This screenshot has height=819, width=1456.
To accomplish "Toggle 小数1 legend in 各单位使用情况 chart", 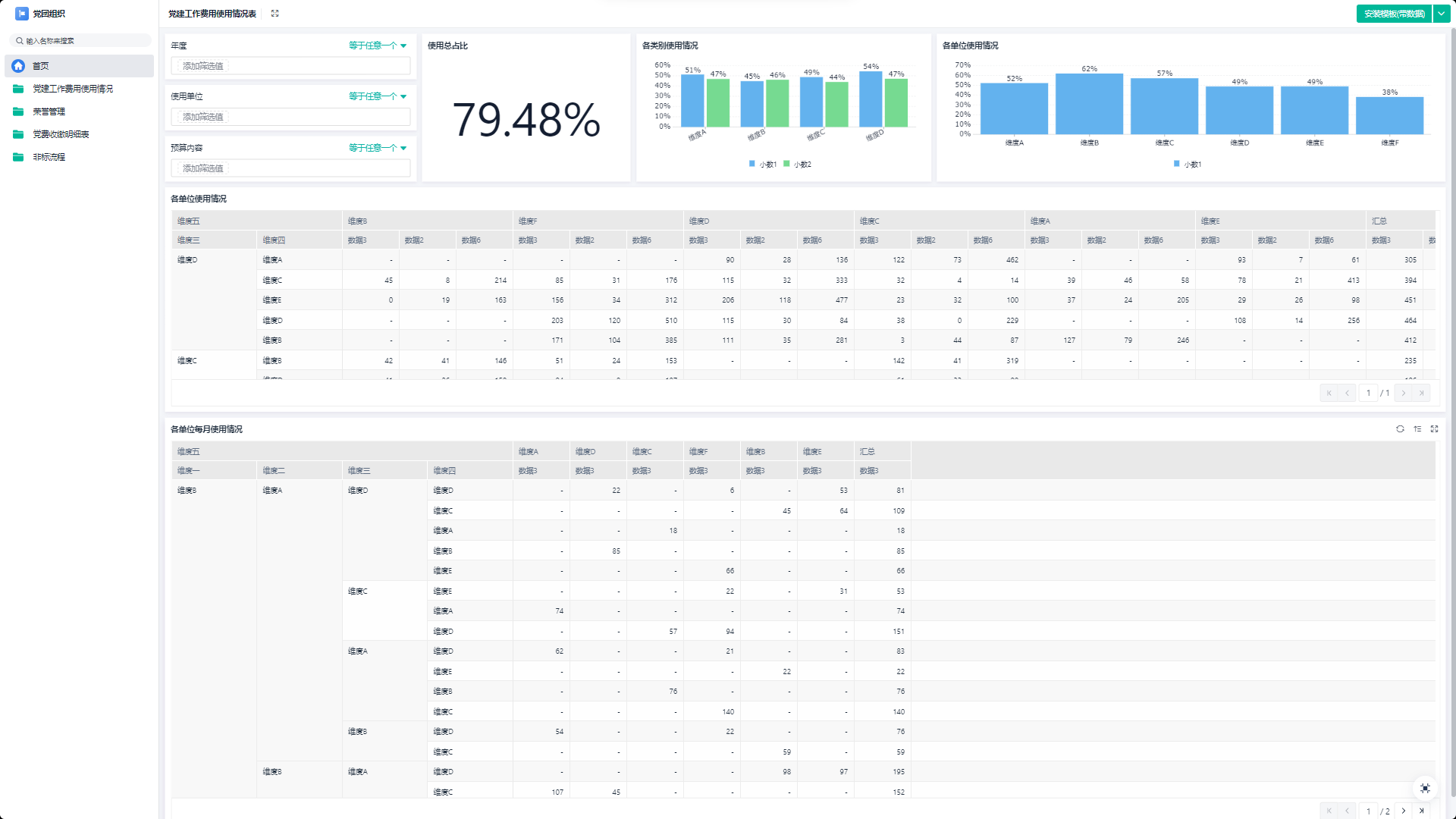I will [1188, 165].
